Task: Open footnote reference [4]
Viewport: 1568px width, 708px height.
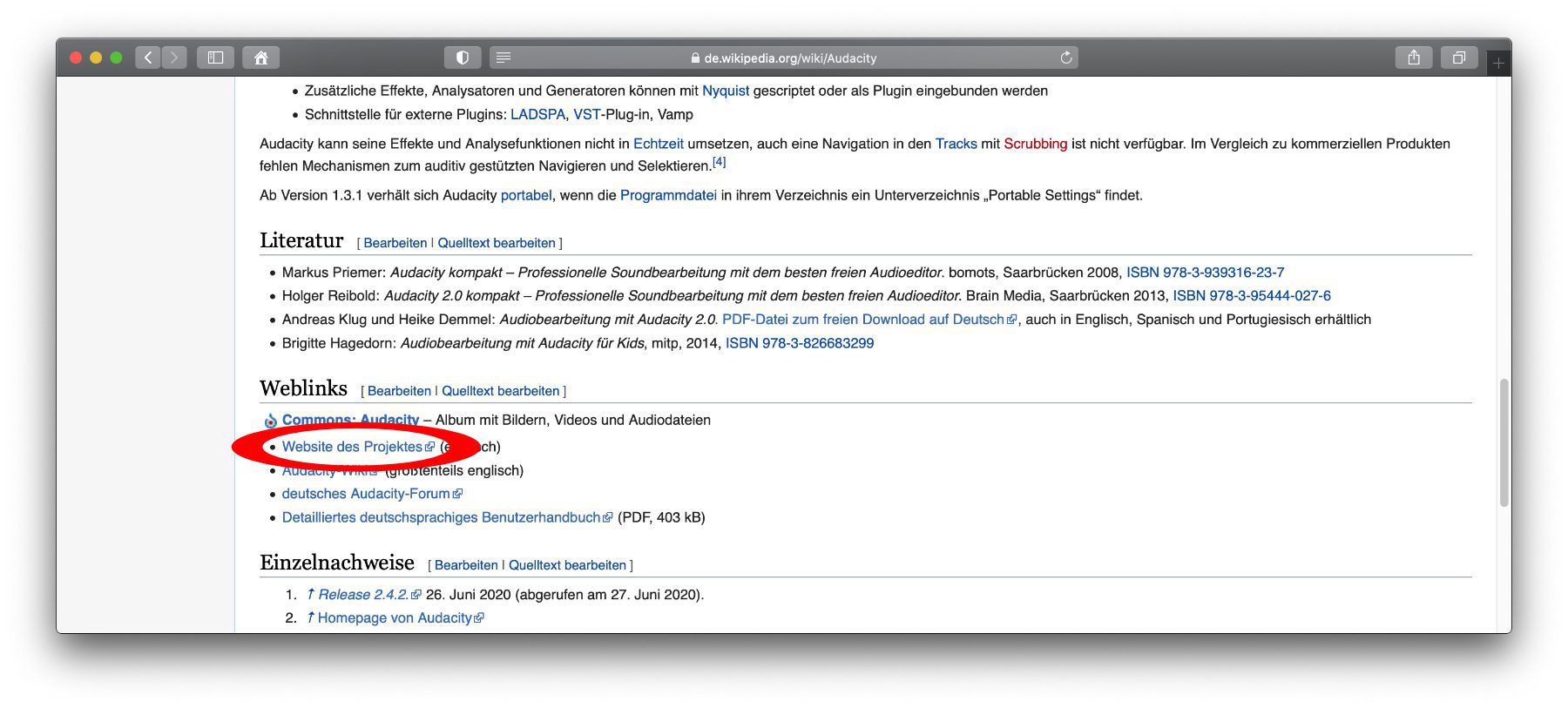Action: (x=719, y=162)
